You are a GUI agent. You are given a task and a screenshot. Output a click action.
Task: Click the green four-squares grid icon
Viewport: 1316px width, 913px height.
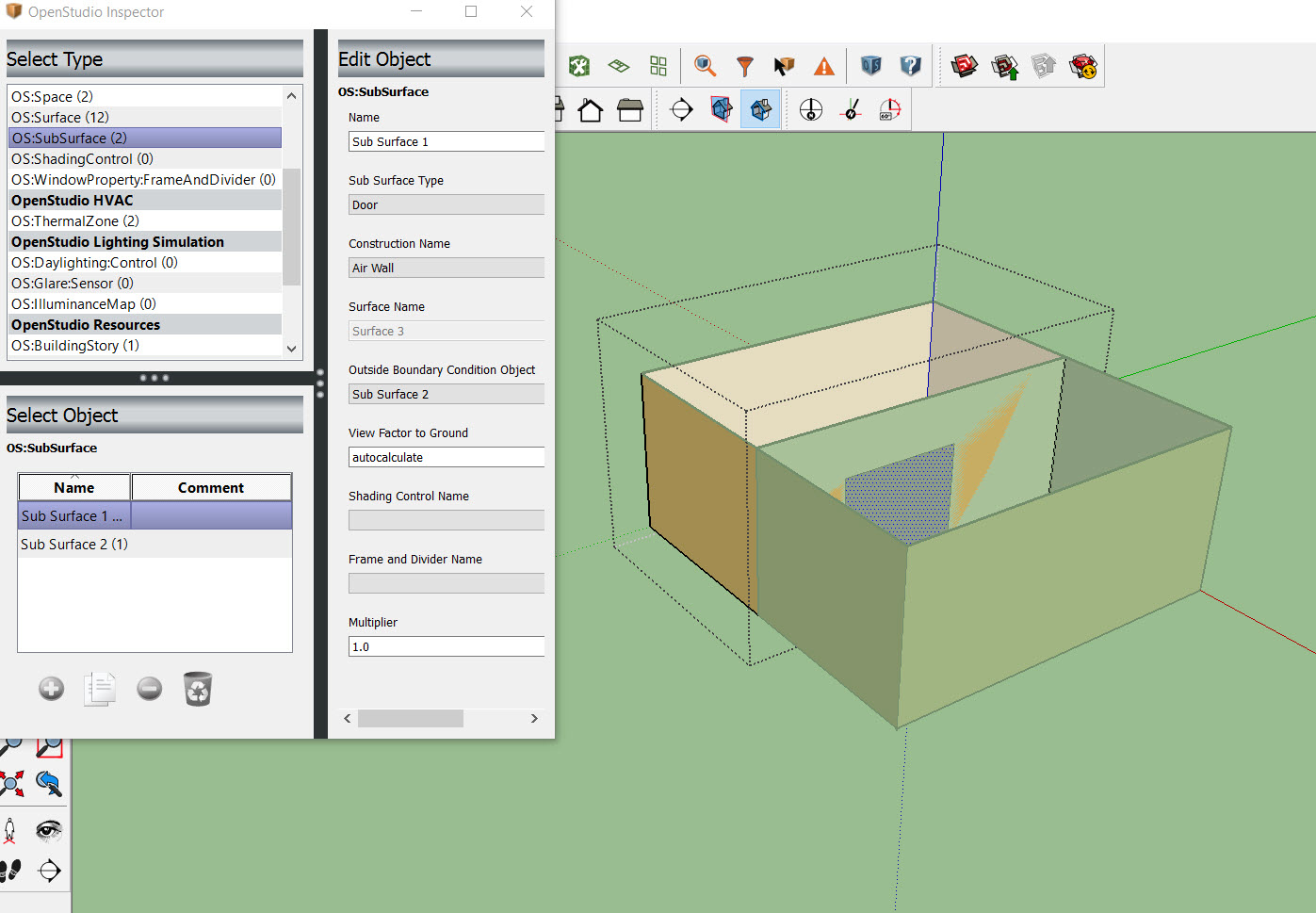[658, 66]
